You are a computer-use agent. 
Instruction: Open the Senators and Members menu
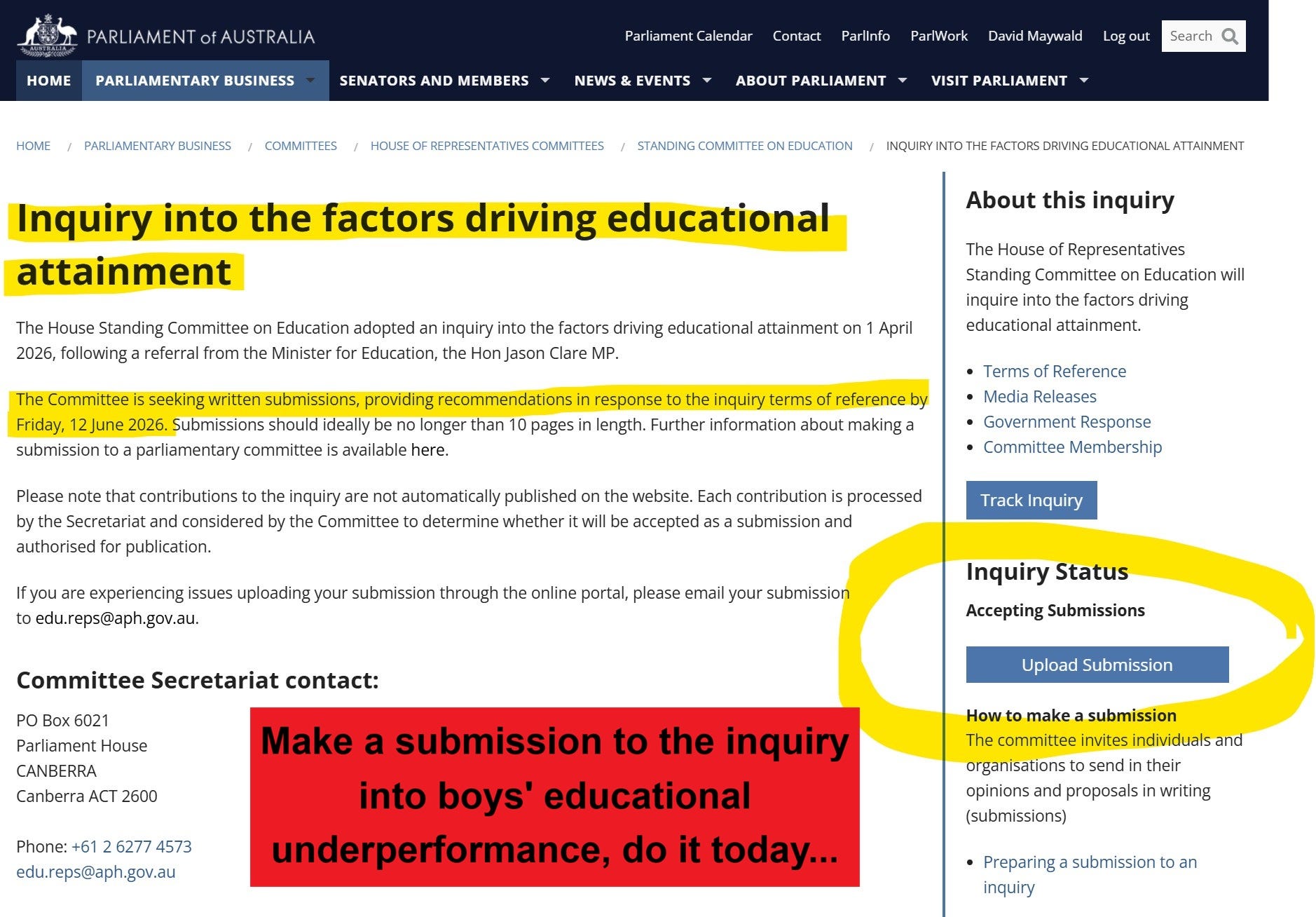(434, 81)
